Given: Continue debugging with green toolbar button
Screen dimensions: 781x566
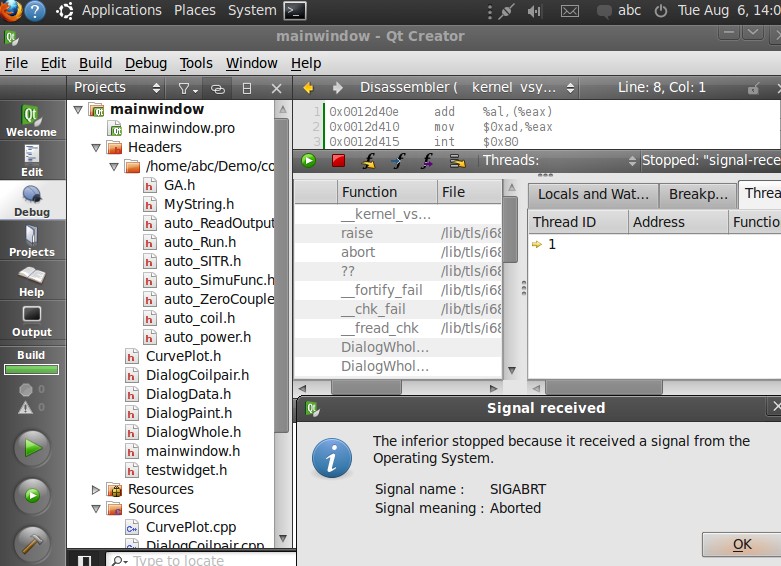Looking at the screenshot, I should 308,160.
